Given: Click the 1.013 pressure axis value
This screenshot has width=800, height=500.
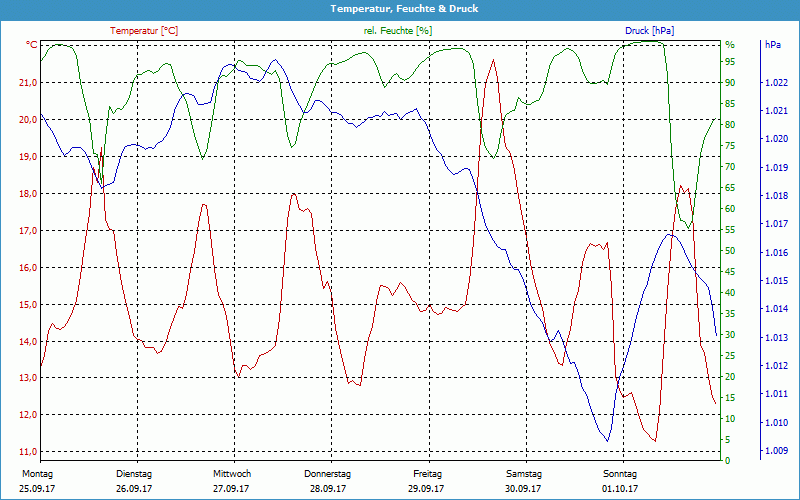Looking at the screenshot, I should click(777, 337).
